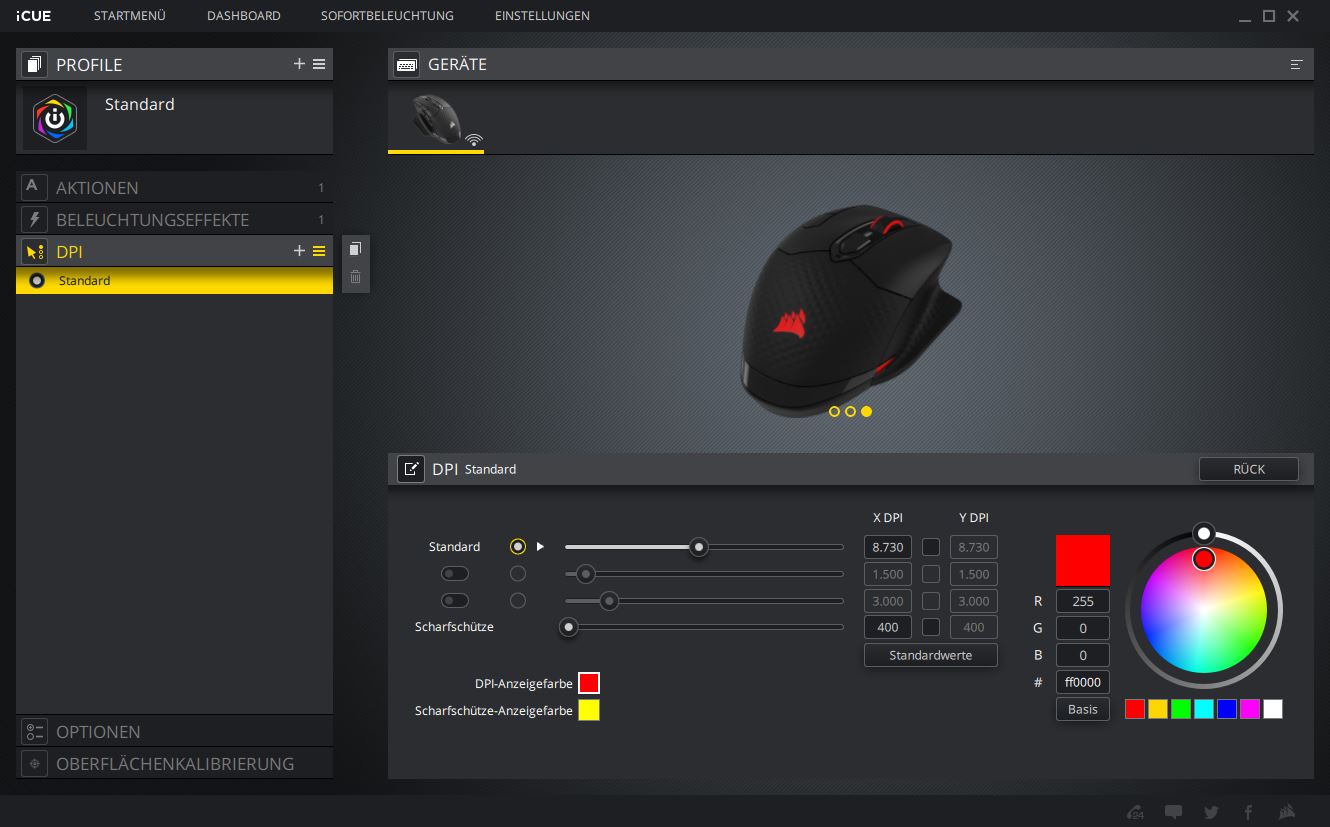This screenshot has height=827, width=1330.
Task: Open the 24-hour support icon in footer
Action: (1135, 812)
